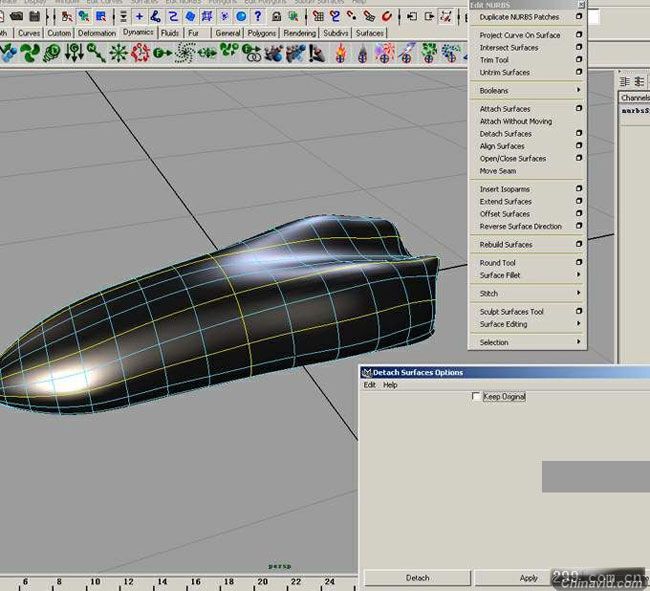Image resolution: width=650 pixels, height=591 pixels.
Task: Switch to select by component type mode
Action: click(x=101, y=17)
